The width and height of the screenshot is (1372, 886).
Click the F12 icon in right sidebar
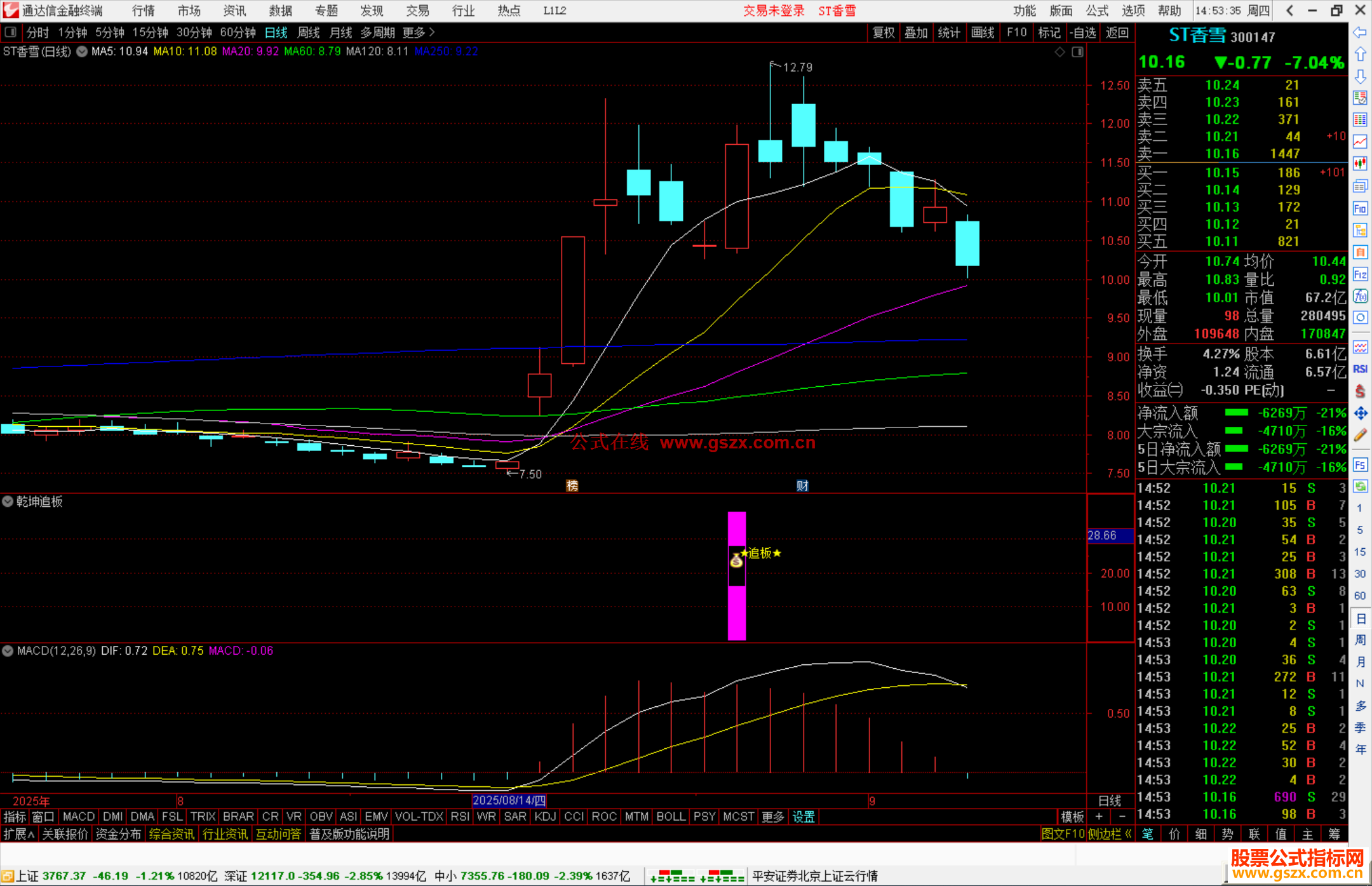1360,274
